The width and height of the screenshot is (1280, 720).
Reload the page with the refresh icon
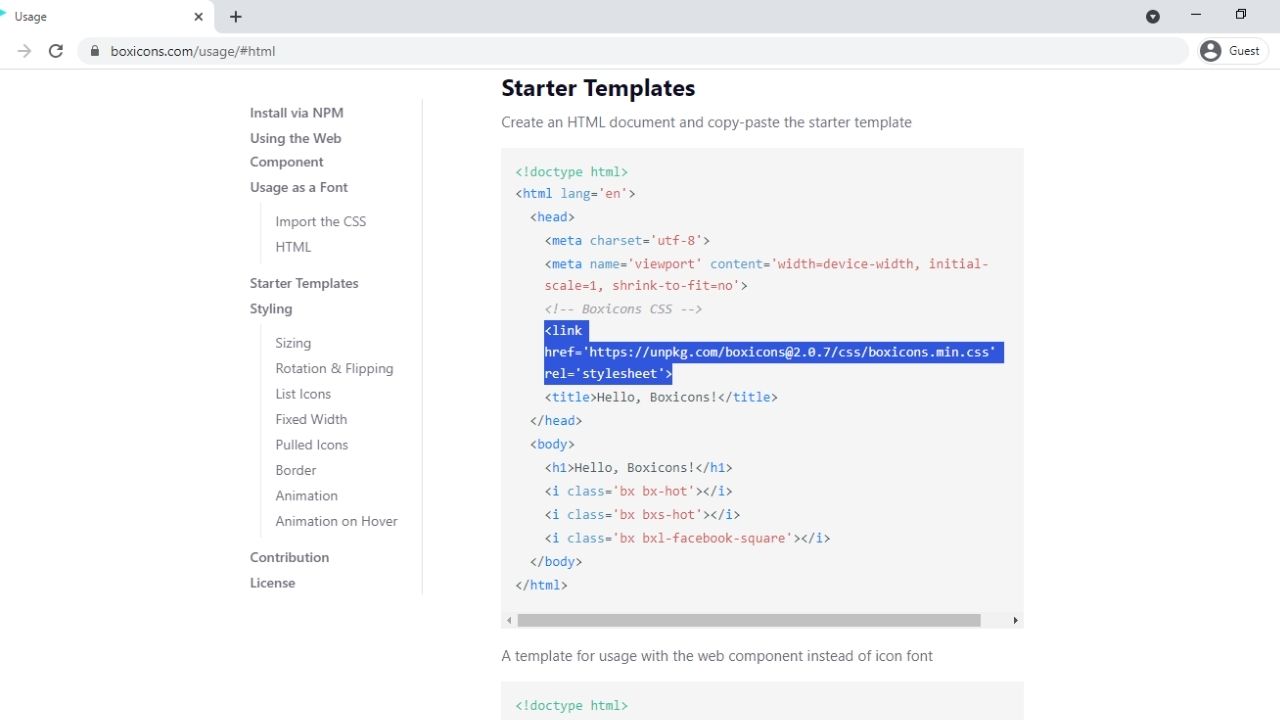56,51
